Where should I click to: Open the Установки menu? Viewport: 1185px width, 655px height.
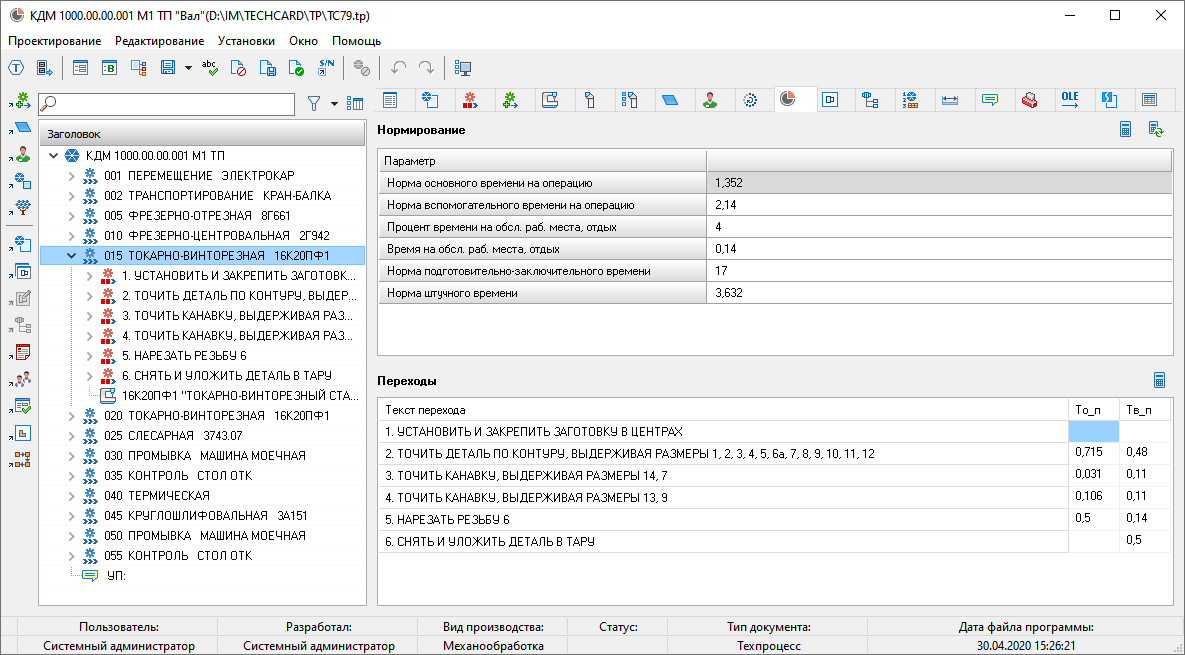(x=246, y=41)
